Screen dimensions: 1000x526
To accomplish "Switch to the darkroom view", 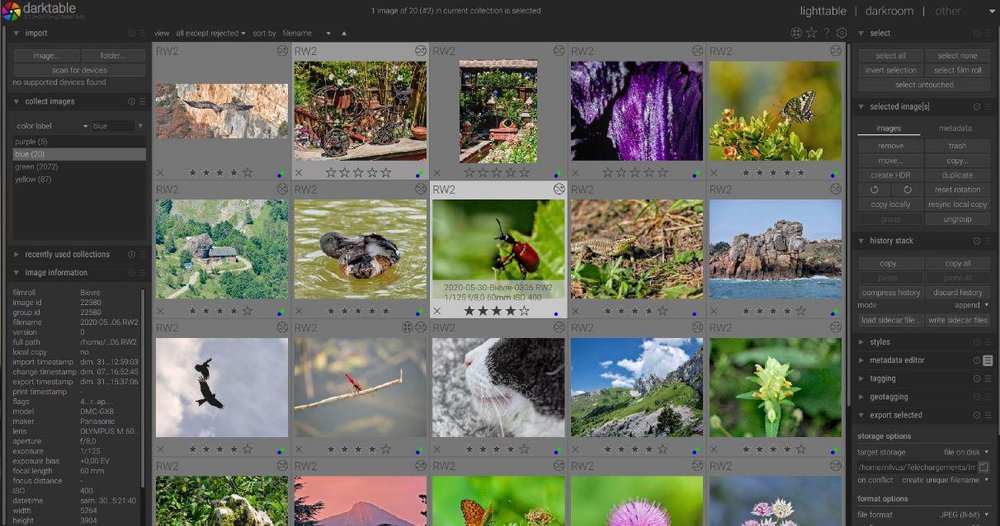I will 889,11.
